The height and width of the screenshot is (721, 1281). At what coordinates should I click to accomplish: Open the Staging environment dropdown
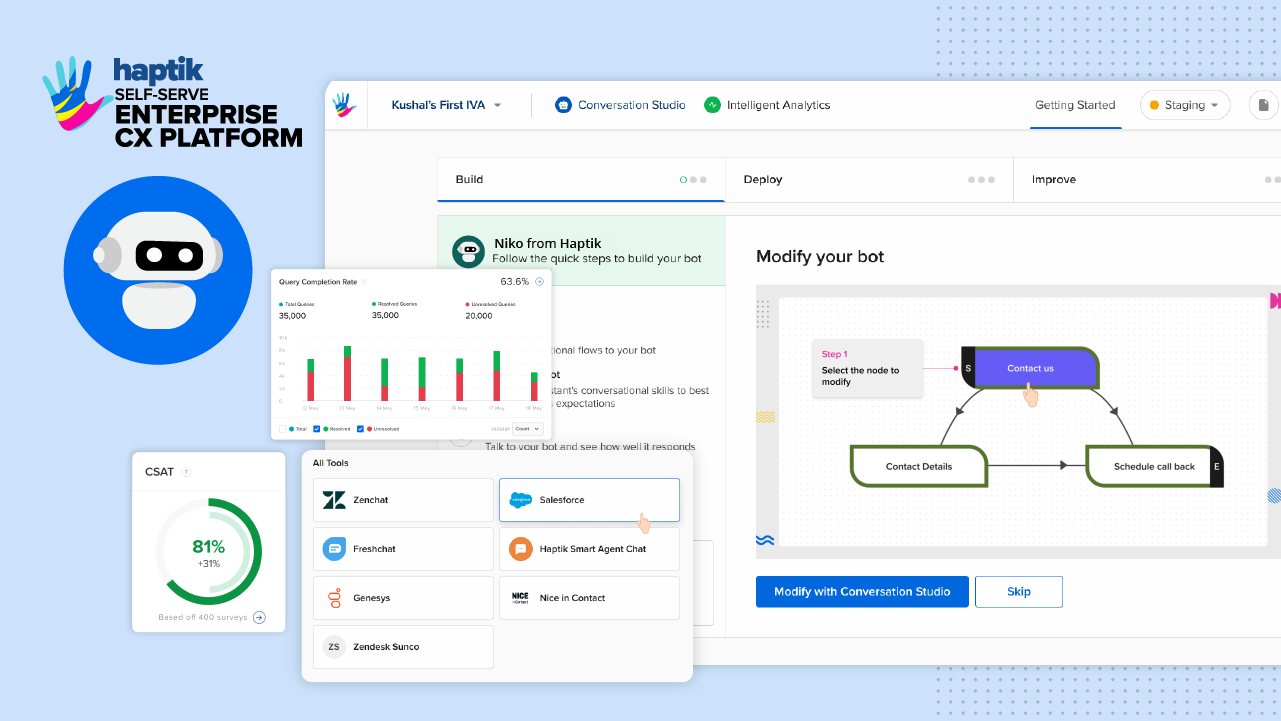pos(1185,105)
